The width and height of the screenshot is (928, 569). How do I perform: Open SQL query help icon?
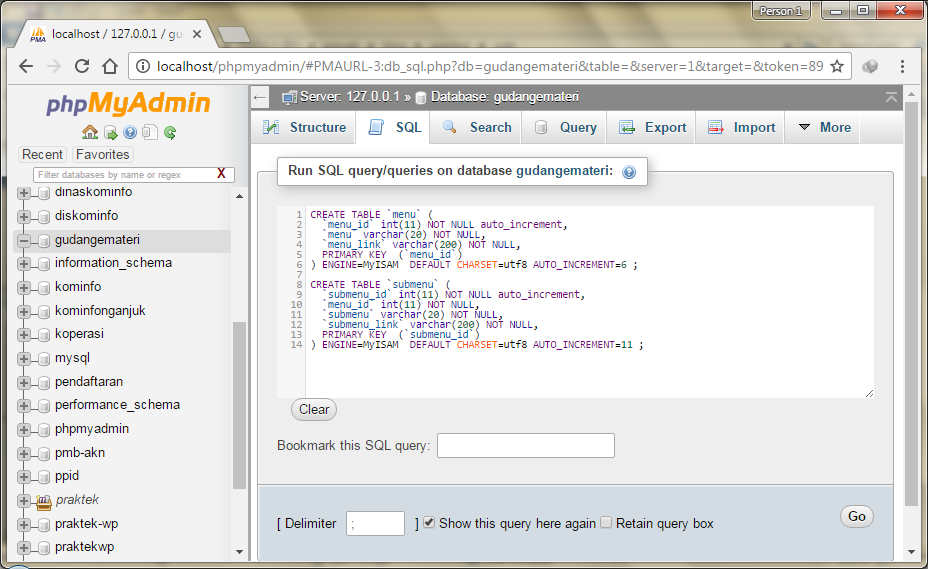pyautogui.click(x=629, y=172)
